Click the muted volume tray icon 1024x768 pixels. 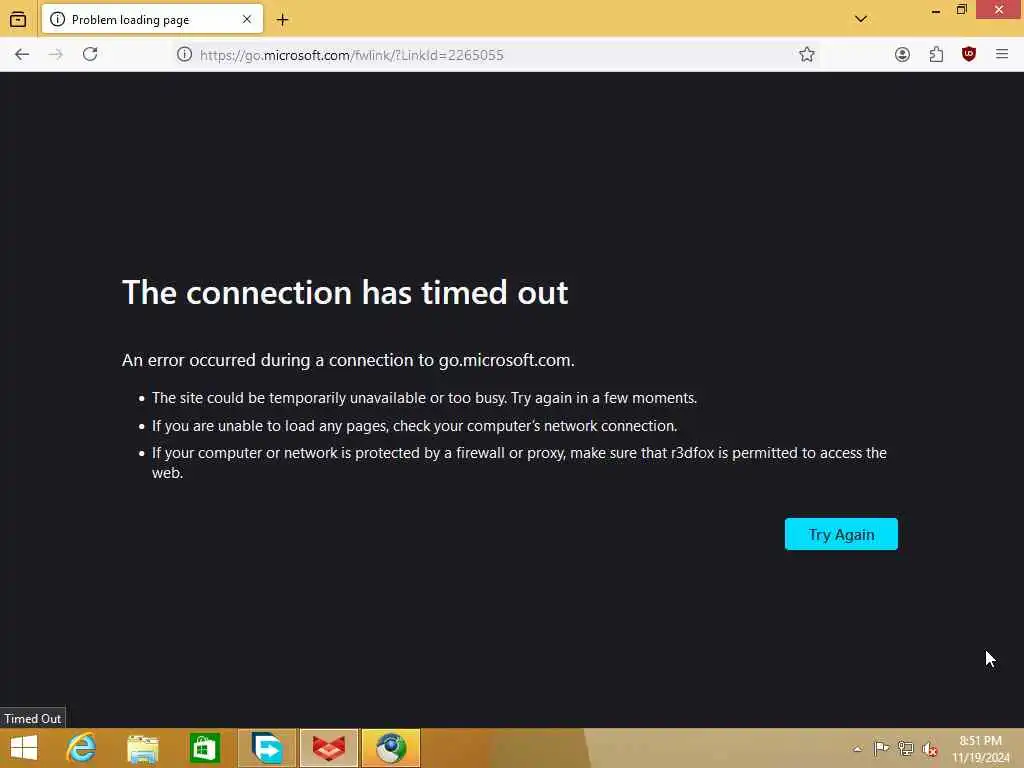point(929,749)
